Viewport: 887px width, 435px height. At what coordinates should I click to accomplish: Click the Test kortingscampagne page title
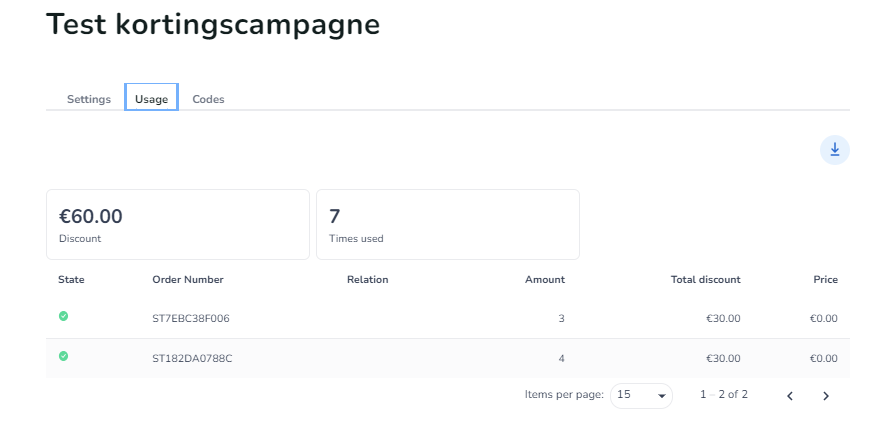click(x=213, y=25)
